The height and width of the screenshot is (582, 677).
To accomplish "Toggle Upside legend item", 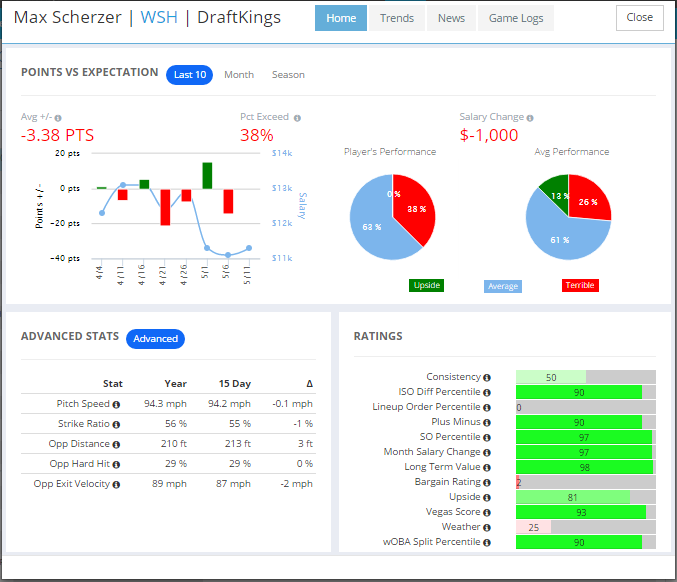I will click(426, 285).
